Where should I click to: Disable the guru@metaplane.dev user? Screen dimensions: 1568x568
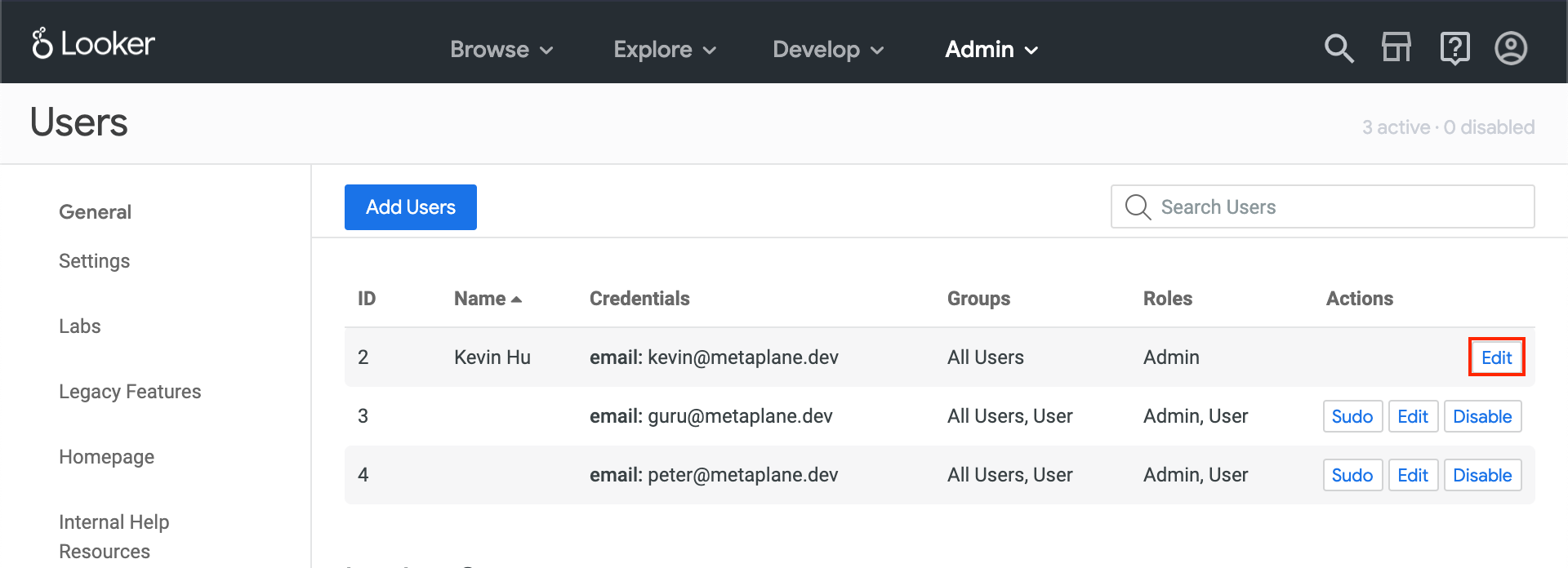click(1482, 416)
